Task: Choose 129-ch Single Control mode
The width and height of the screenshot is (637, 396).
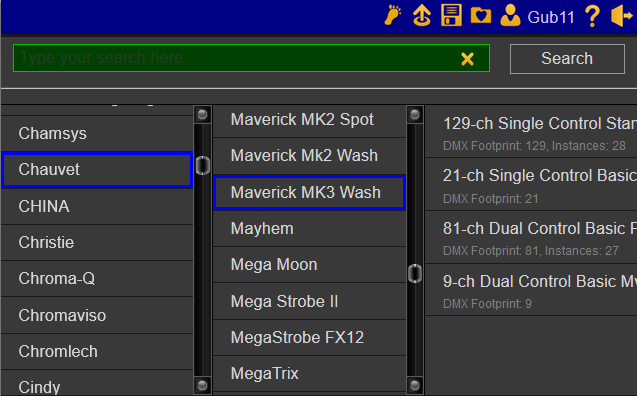Action: coord(531,132)
